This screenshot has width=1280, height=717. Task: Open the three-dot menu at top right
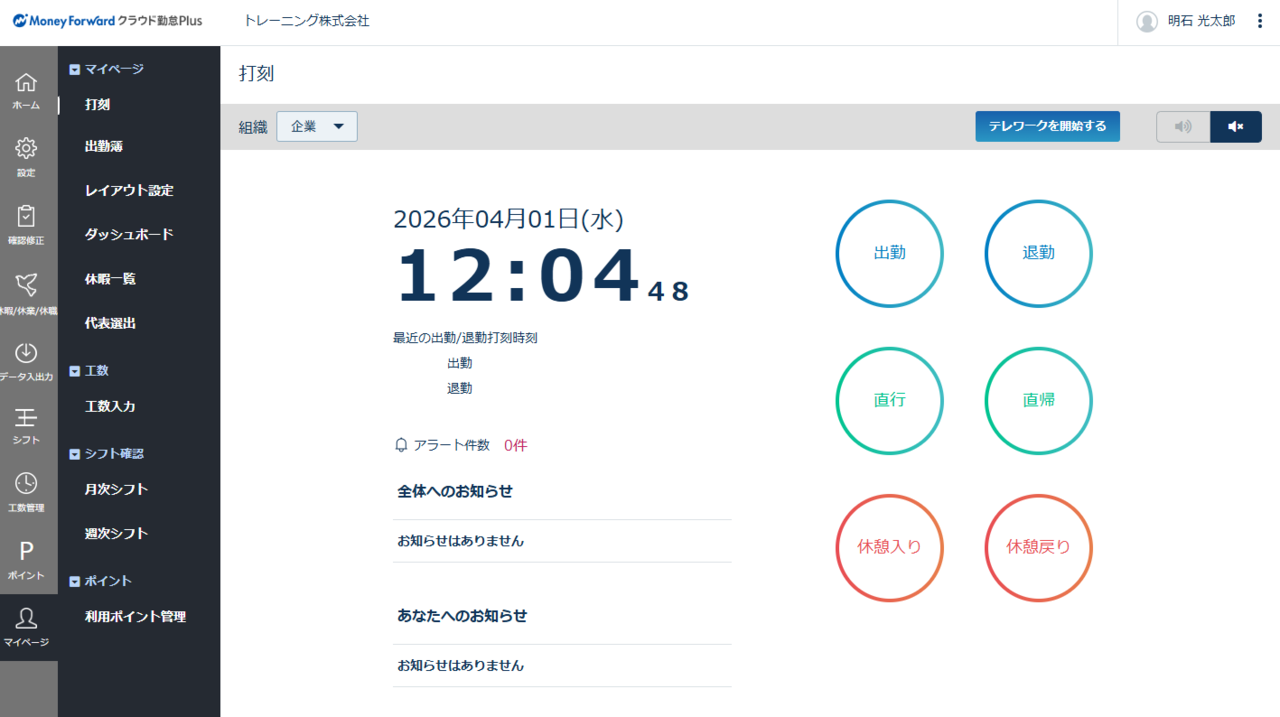(x=1260, y=20)
